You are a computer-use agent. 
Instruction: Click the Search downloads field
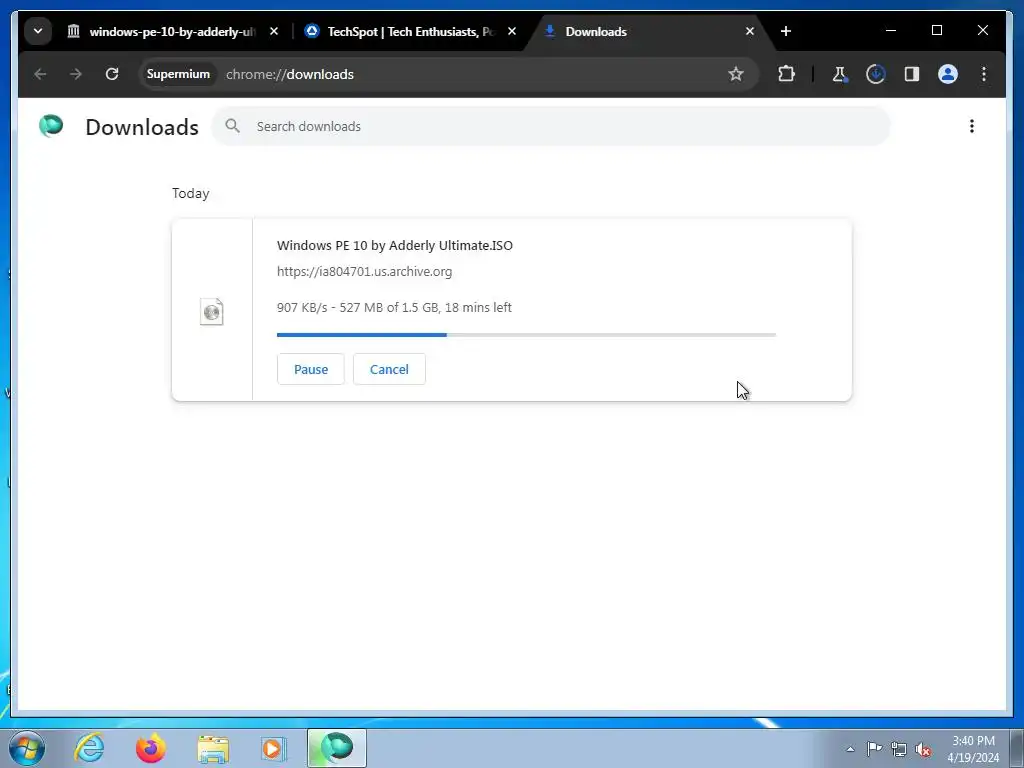click(551, 126)
